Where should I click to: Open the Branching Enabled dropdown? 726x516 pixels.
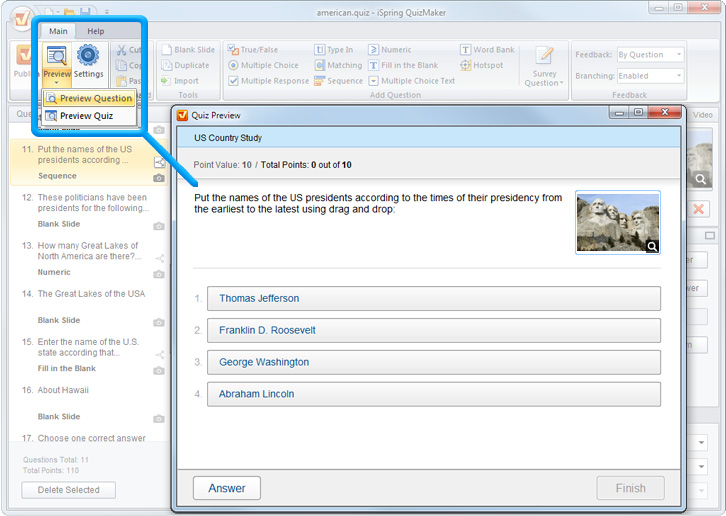coord(650,76)
